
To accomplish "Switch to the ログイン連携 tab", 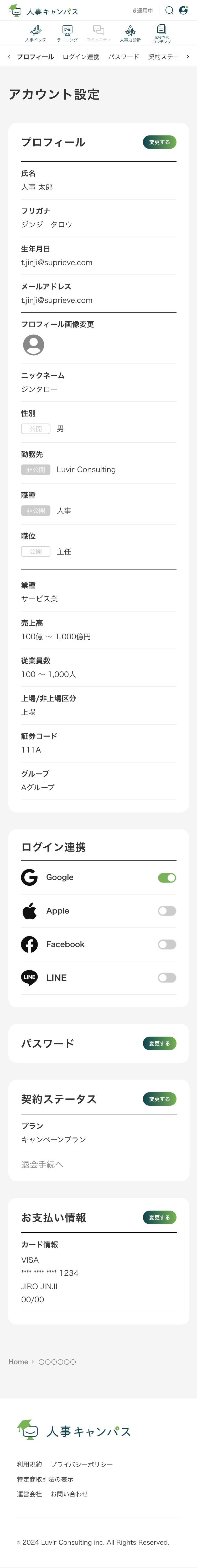I will pyautogui.click(x=81, y=57).
